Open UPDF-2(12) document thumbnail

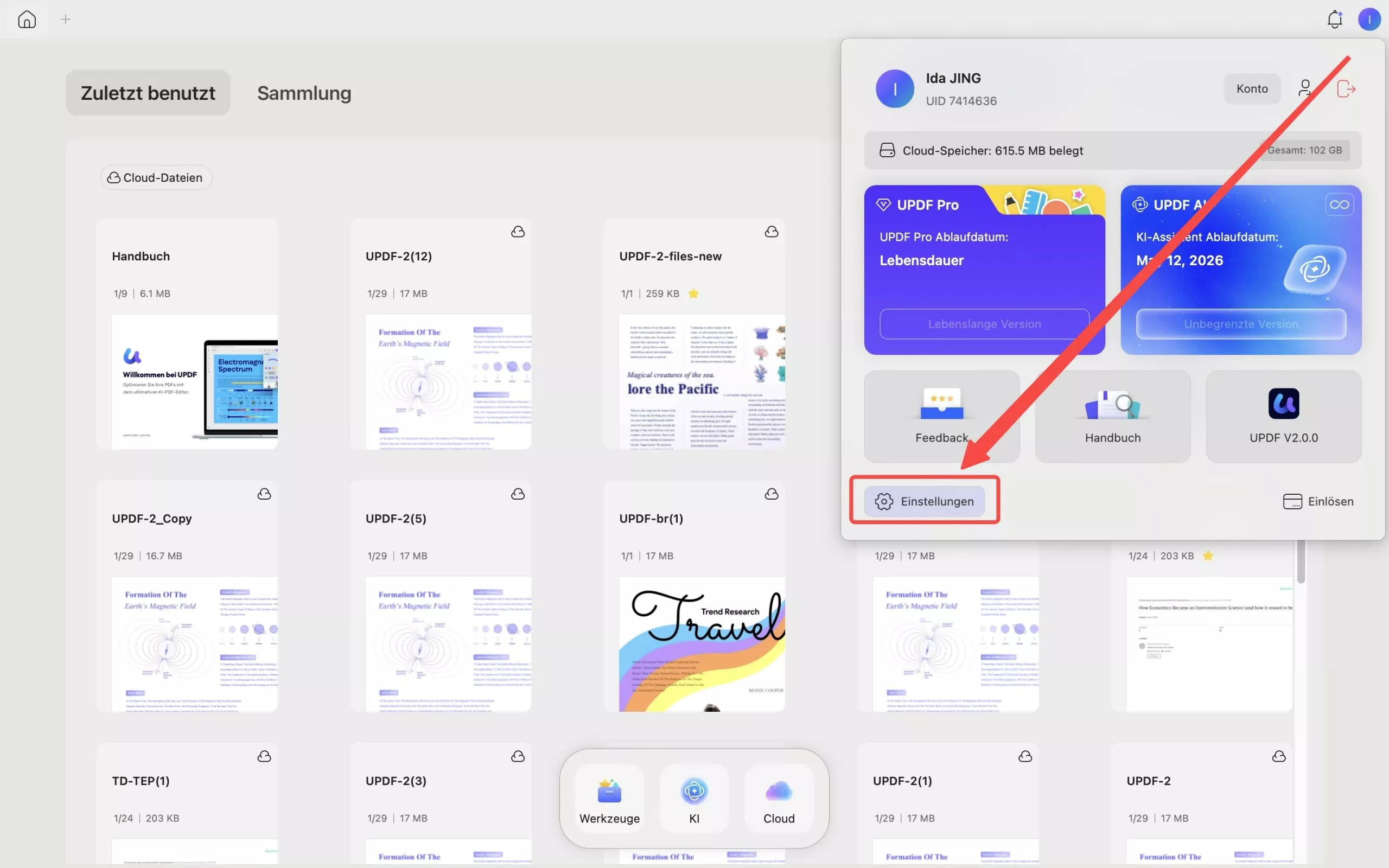pyautogui.click(x=448, y=381)
